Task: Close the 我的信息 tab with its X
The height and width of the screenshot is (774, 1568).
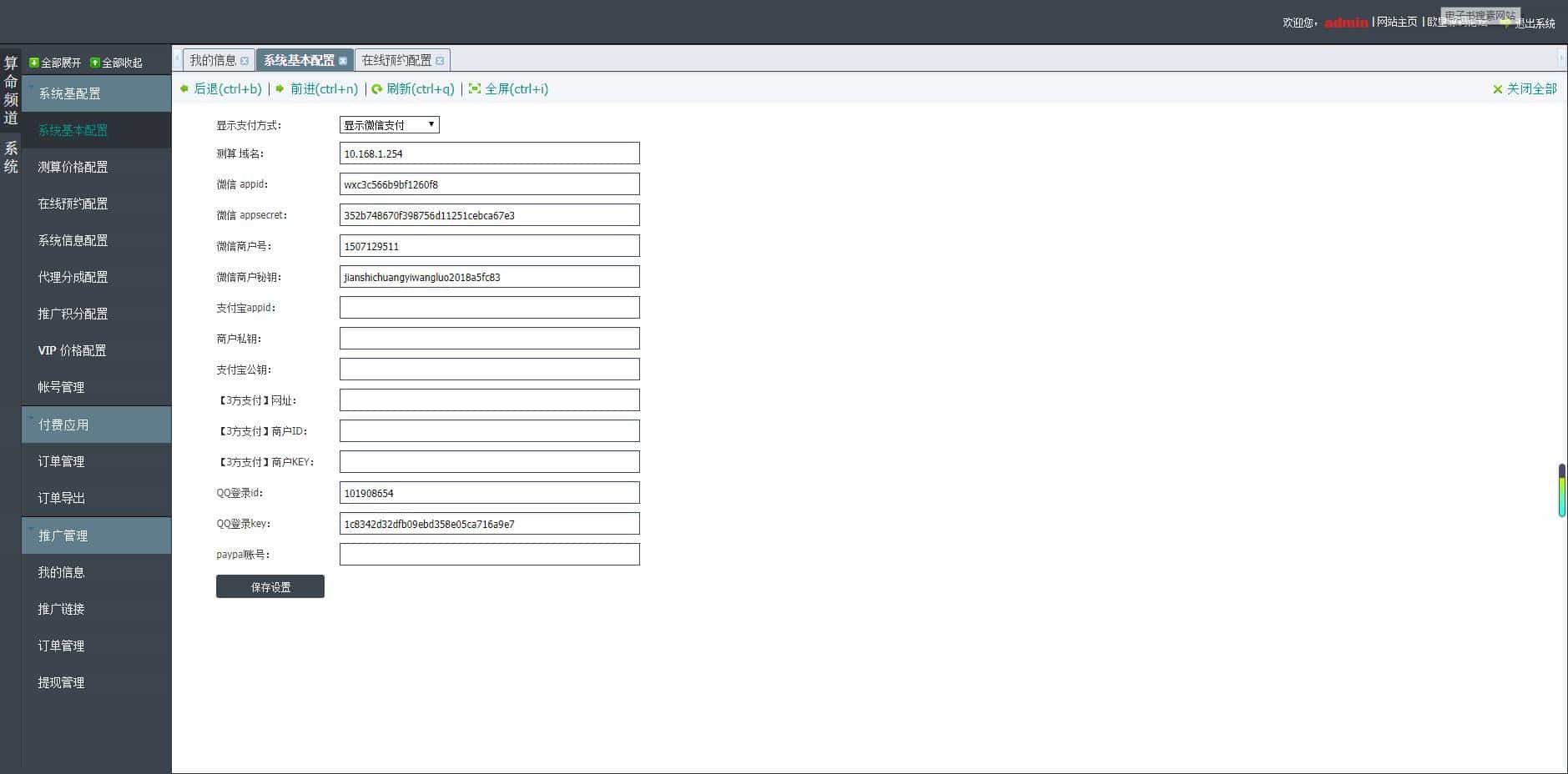Action: click(245, 61)
